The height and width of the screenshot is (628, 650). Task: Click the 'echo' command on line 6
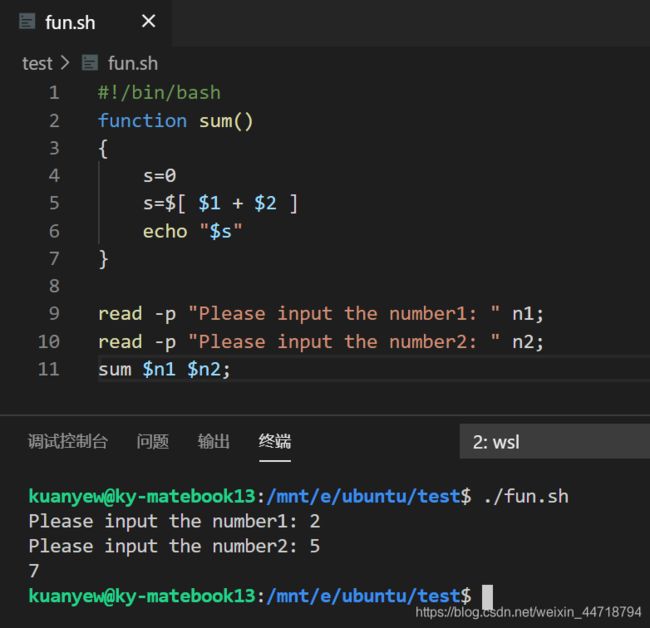[x=165, y=231]
